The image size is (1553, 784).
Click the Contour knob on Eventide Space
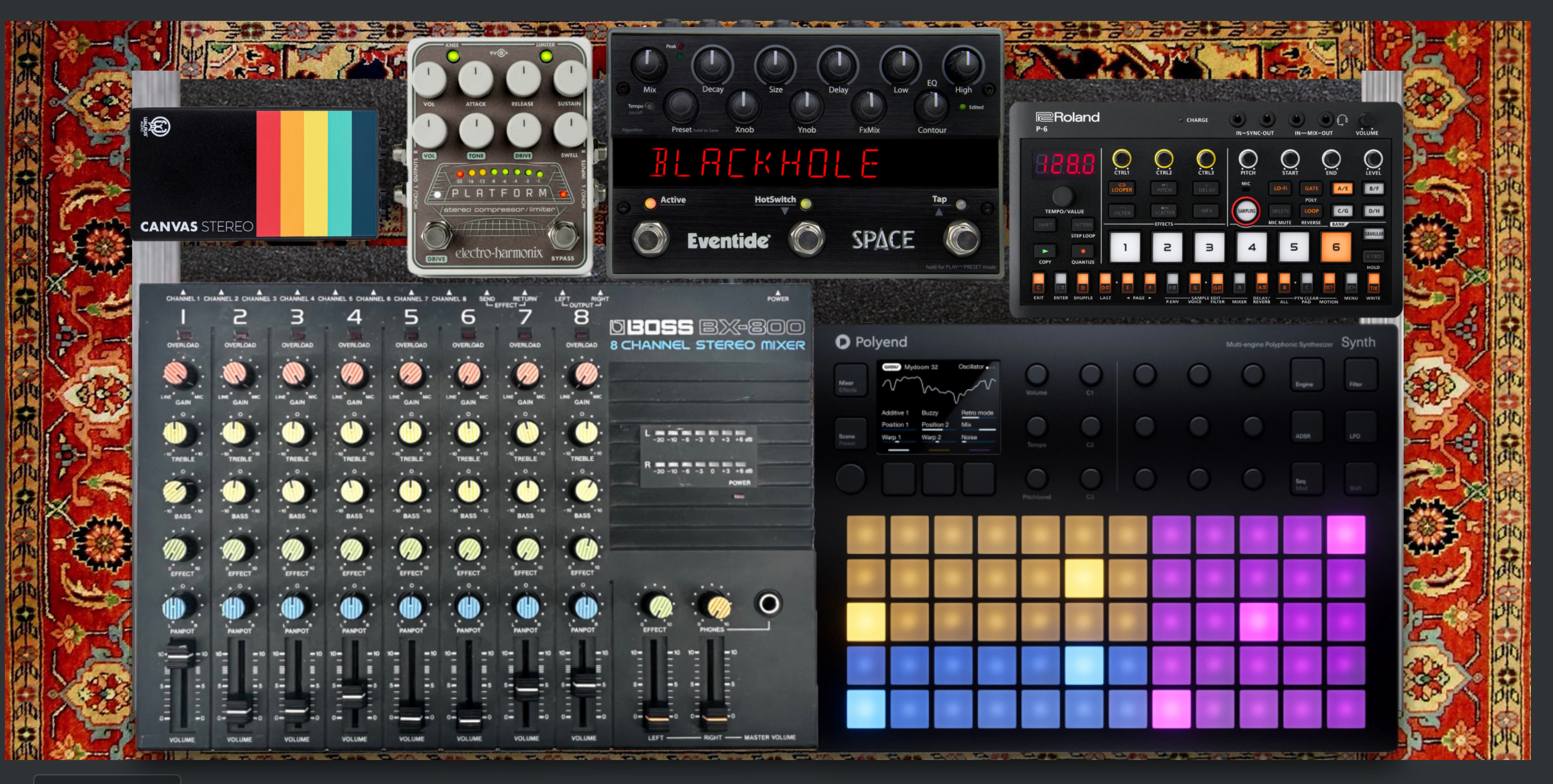[x=932, y=106]
